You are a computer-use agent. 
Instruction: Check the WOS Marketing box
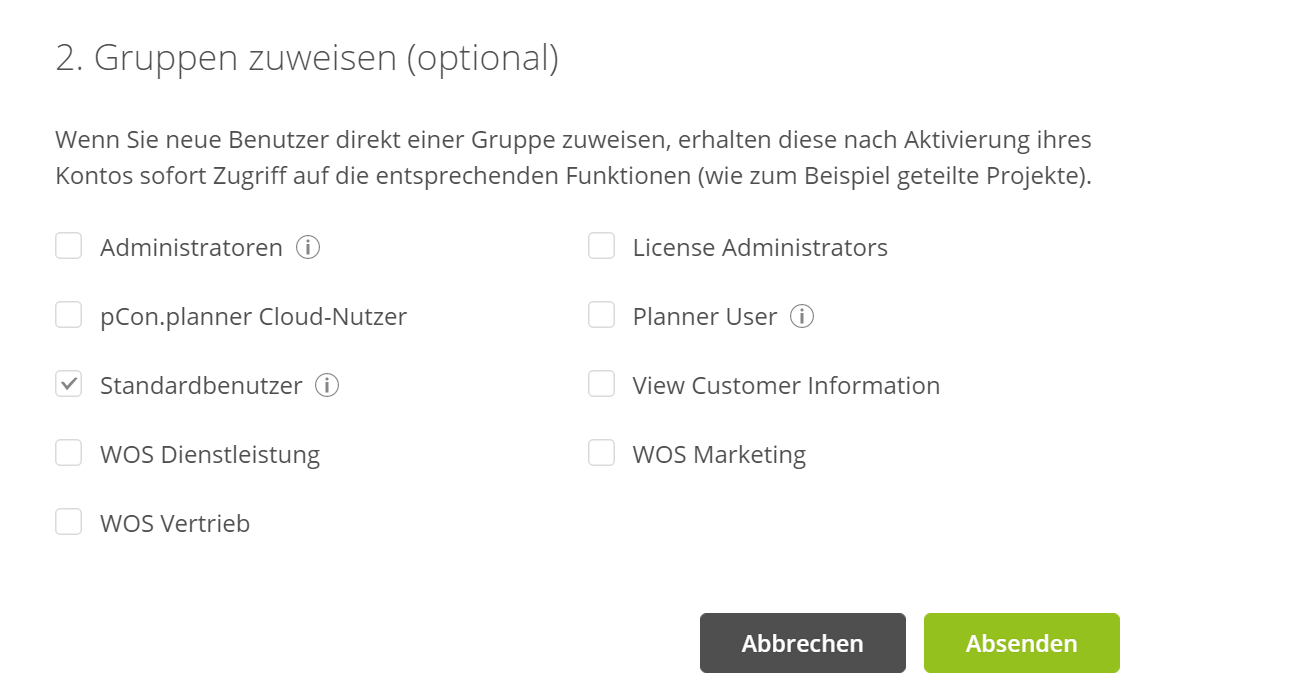(x=601, y=453)
